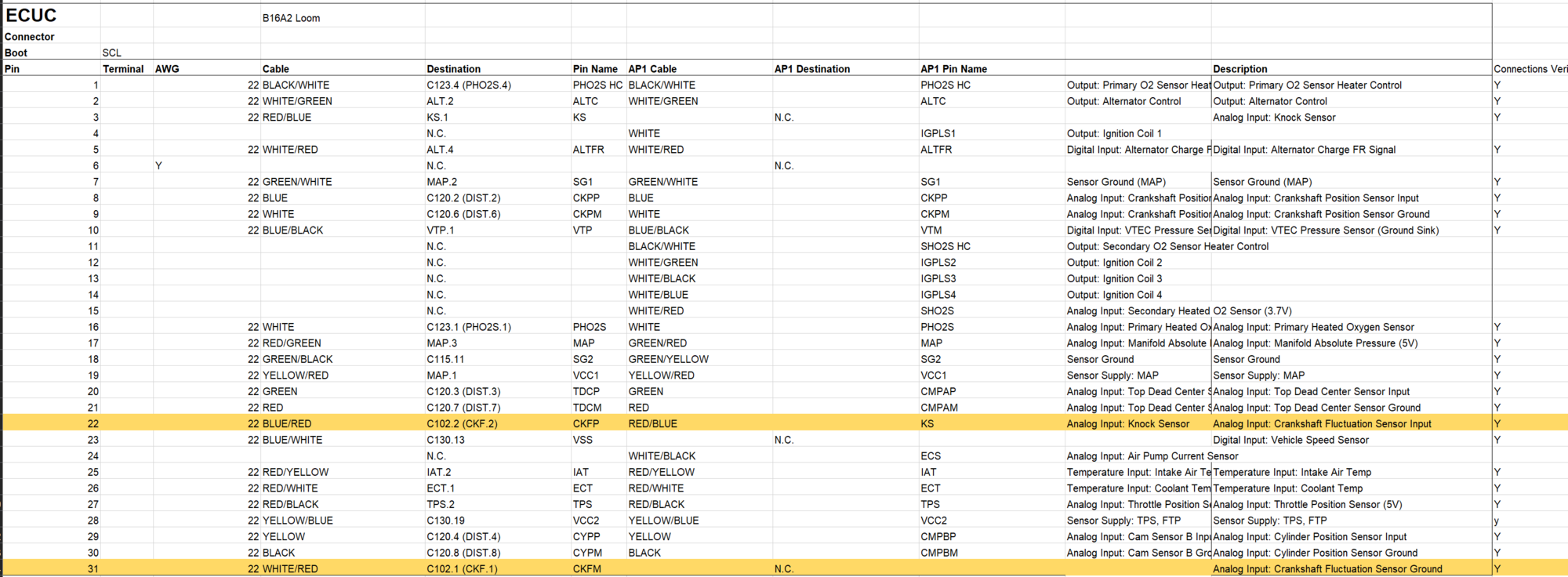Select the ECUC title cell
1568x577 pixels.
(x=31, y=16)
